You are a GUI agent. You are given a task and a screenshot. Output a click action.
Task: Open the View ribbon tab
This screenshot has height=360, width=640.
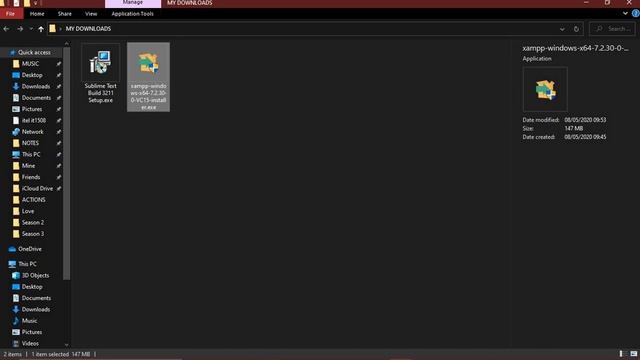pos(91,13)
